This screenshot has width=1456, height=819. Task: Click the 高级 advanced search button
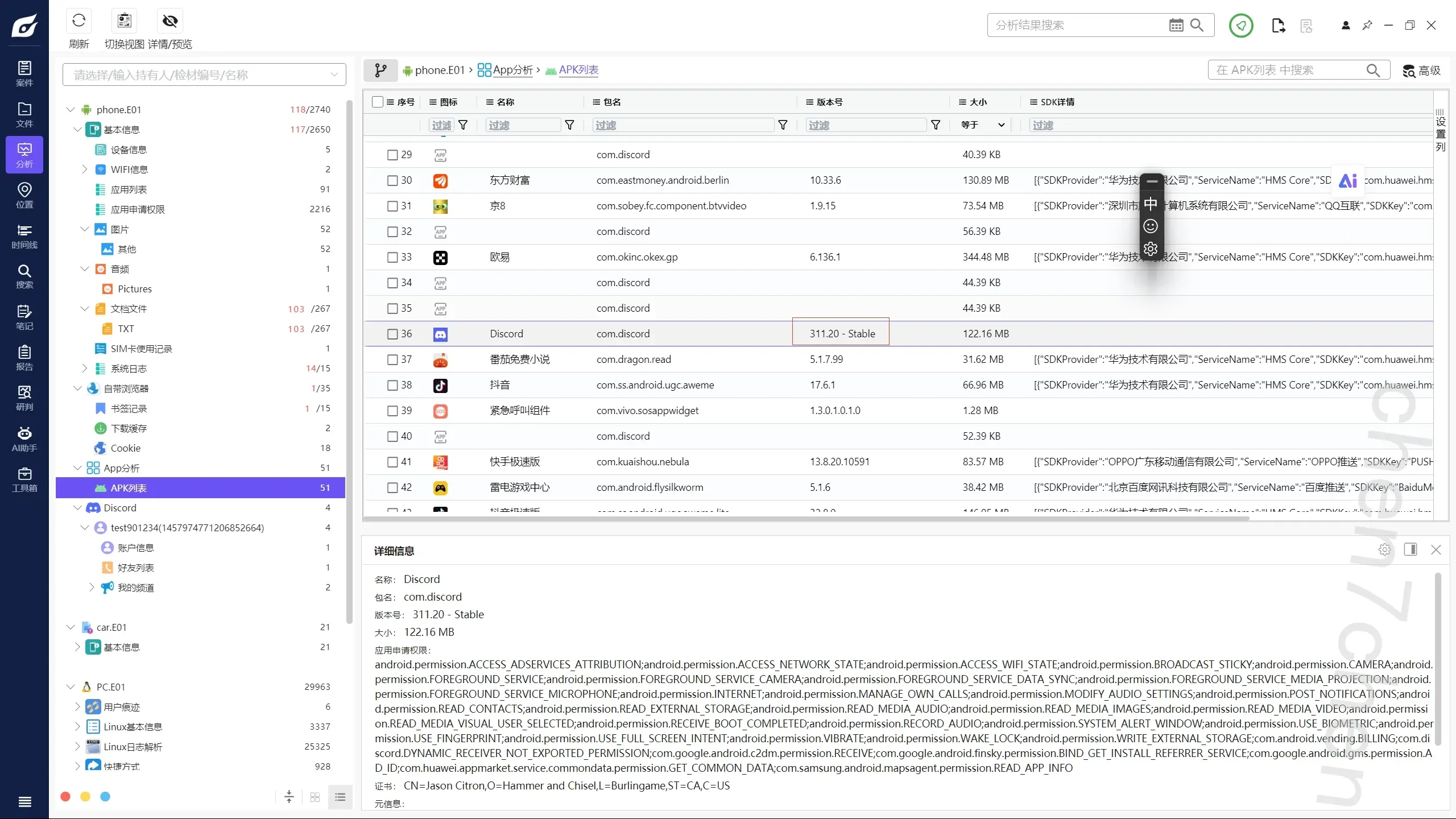pyautogui.click(x=1422, y=71)
